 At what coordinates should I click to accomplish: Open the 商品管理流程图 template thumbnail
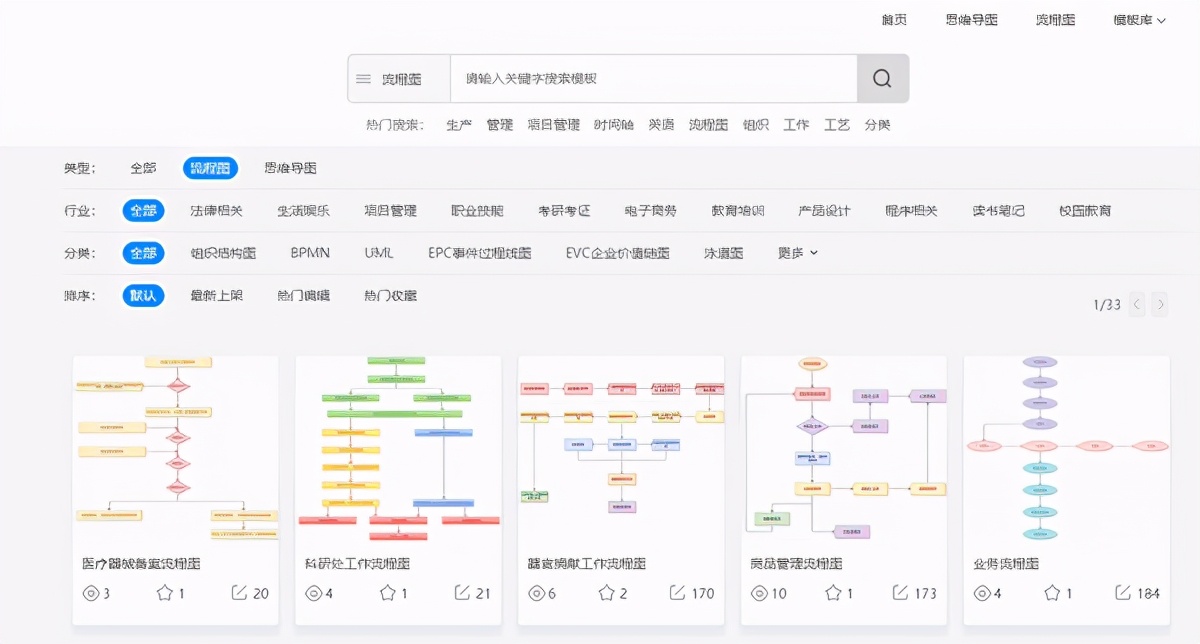843,447
